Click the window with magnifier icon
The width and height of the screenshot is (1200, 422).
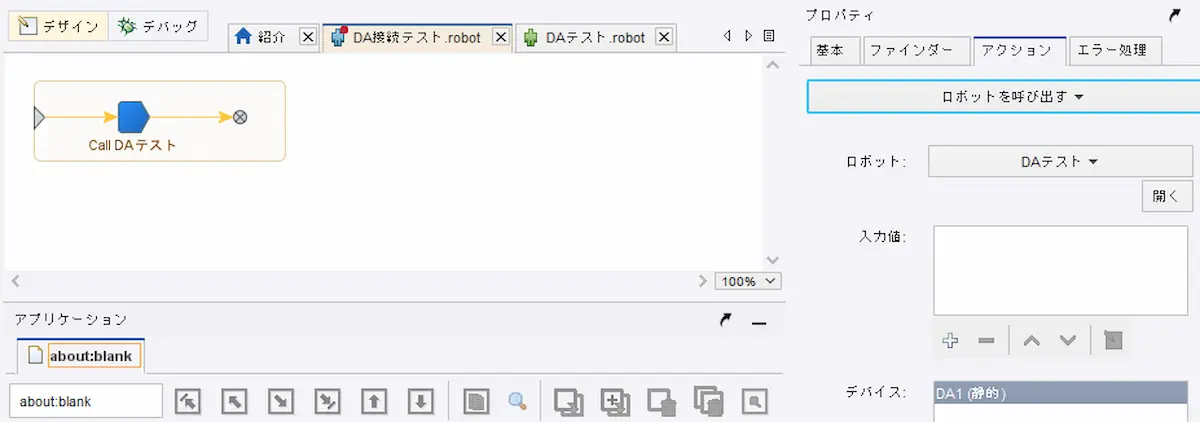tap(755, 401)
